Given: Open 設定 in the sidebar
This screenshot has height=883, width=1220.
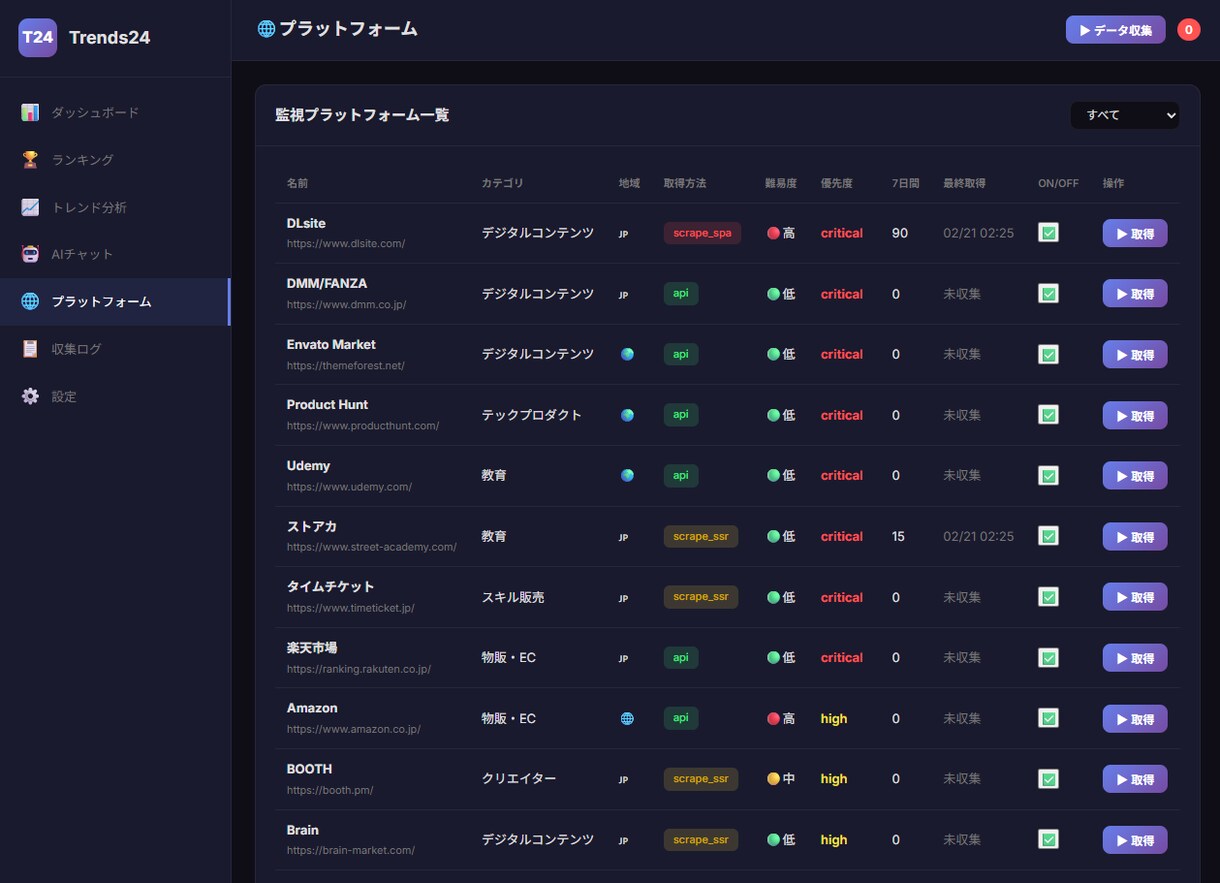Looking at the screenshot, I should (115, 396).
